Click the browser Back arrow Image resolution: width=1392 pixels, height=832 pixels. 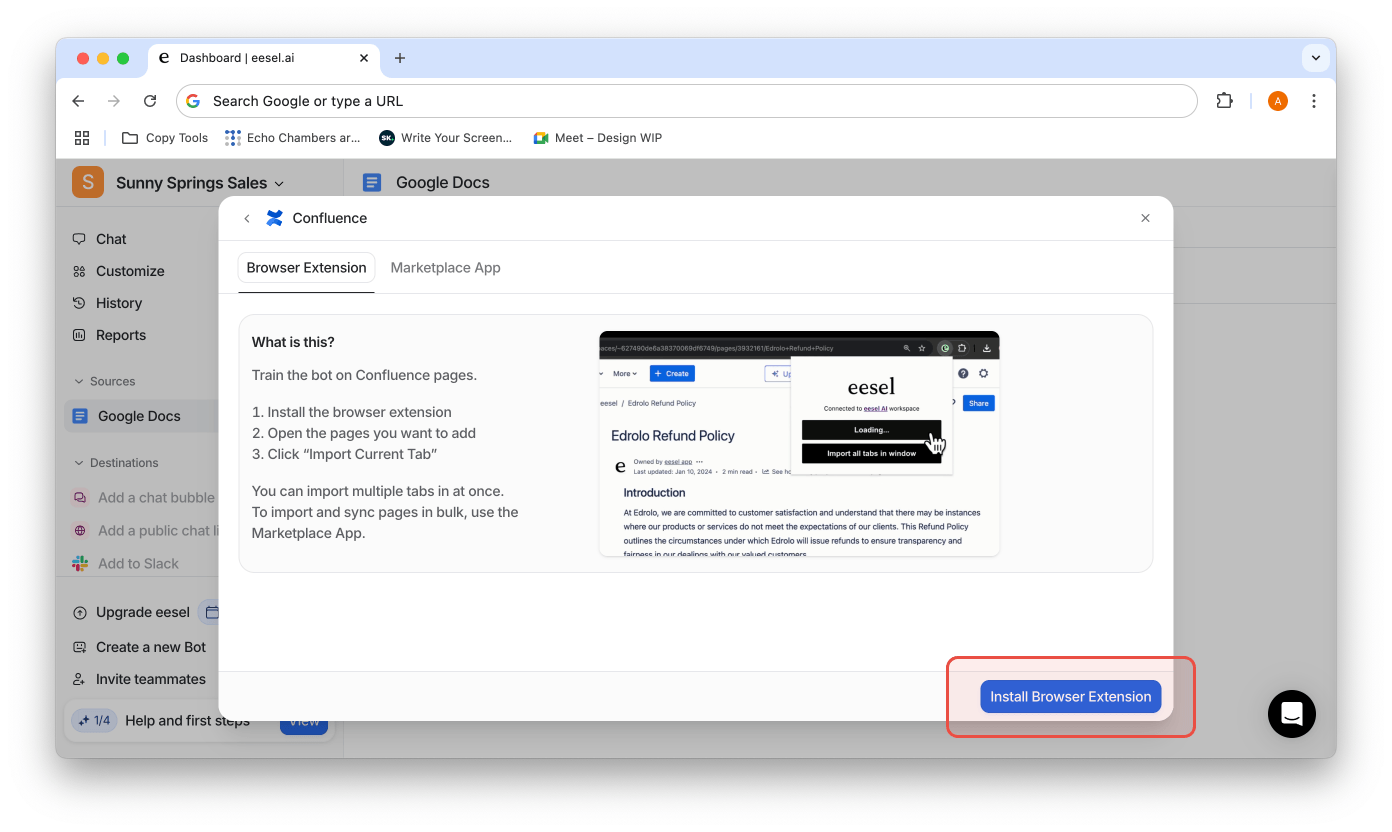78,101
